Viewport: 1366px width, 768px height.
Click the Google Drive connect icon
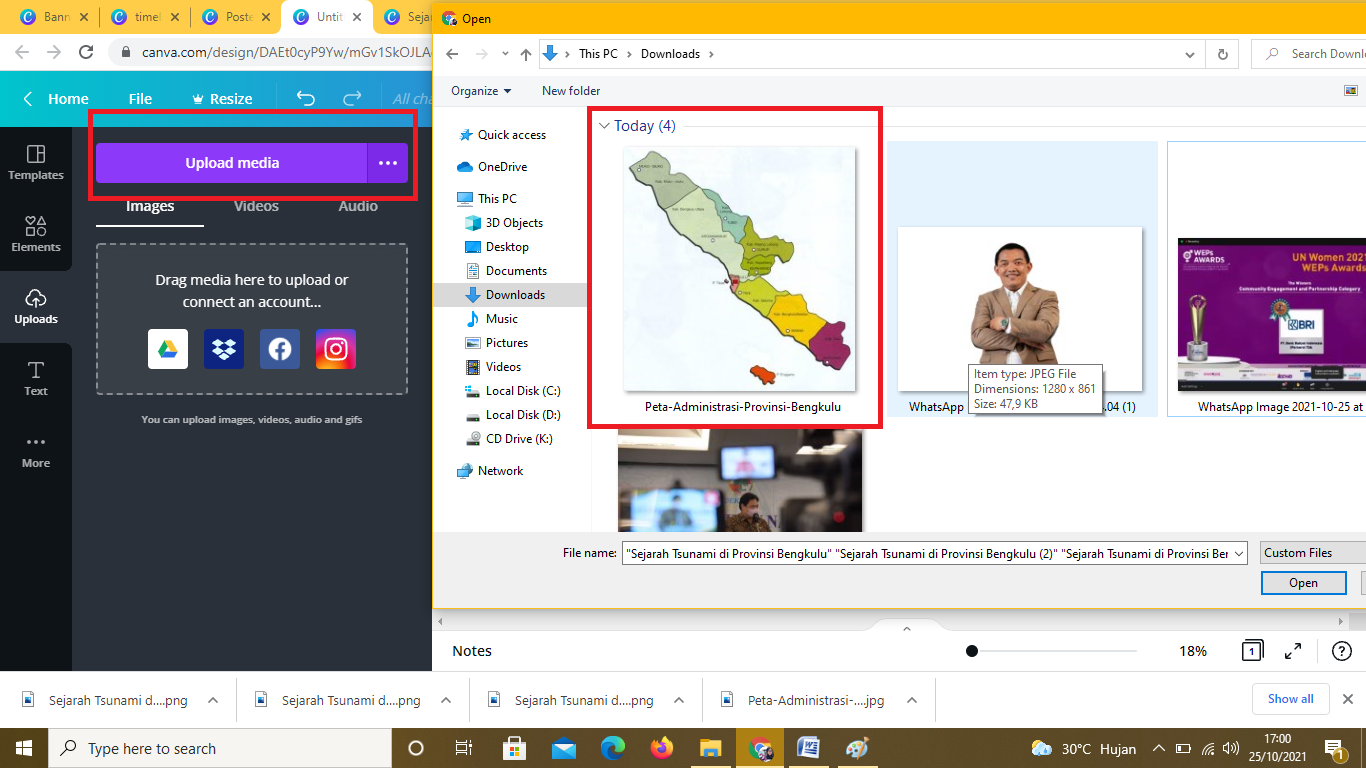(x=168, y=349)
